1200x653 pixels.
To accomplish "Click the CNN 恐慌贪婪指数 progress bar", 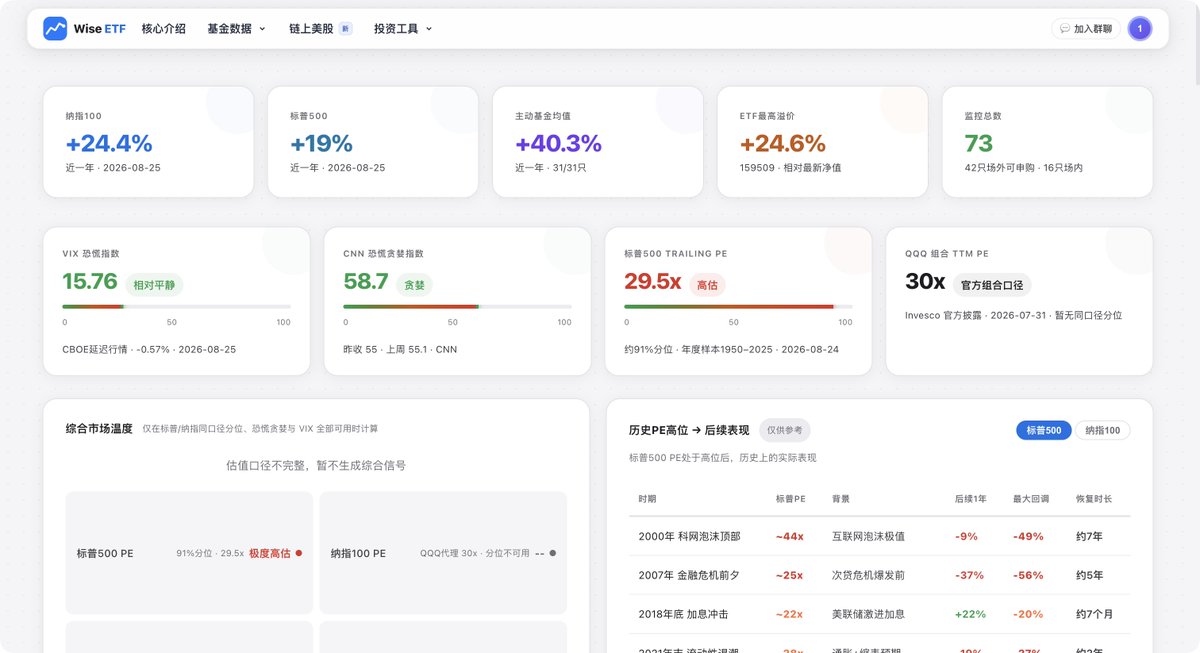I will pos(458,306).
